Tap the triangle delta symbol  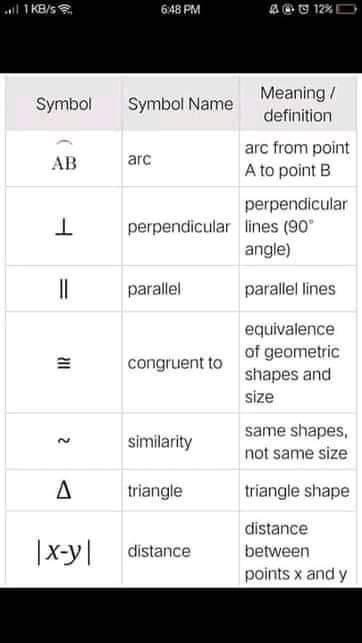click(64, 491)
